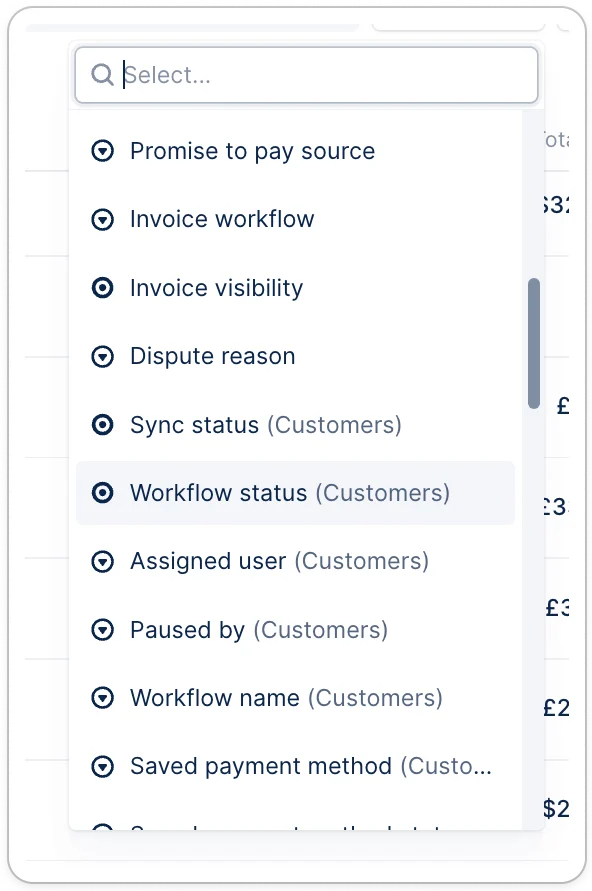The image size is (592, 891).
Task: Click radio icon beside Invoice visibility
Action: tap(102, 288)
